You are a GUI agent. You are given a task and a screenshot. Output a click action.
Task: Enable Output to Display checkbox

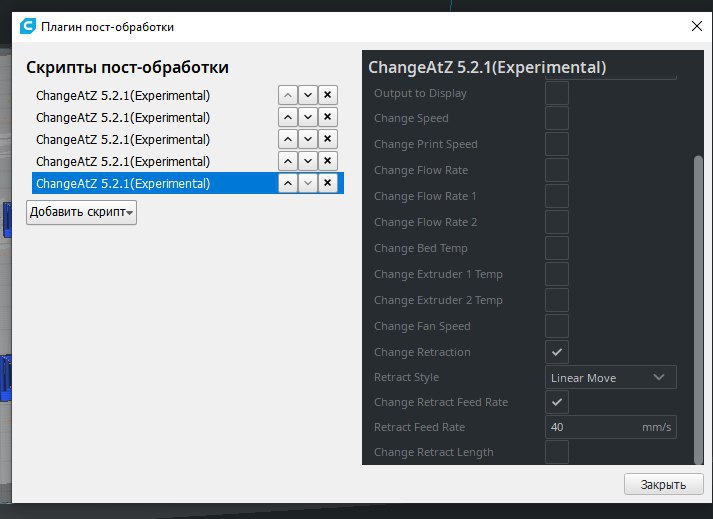(557, 93)
